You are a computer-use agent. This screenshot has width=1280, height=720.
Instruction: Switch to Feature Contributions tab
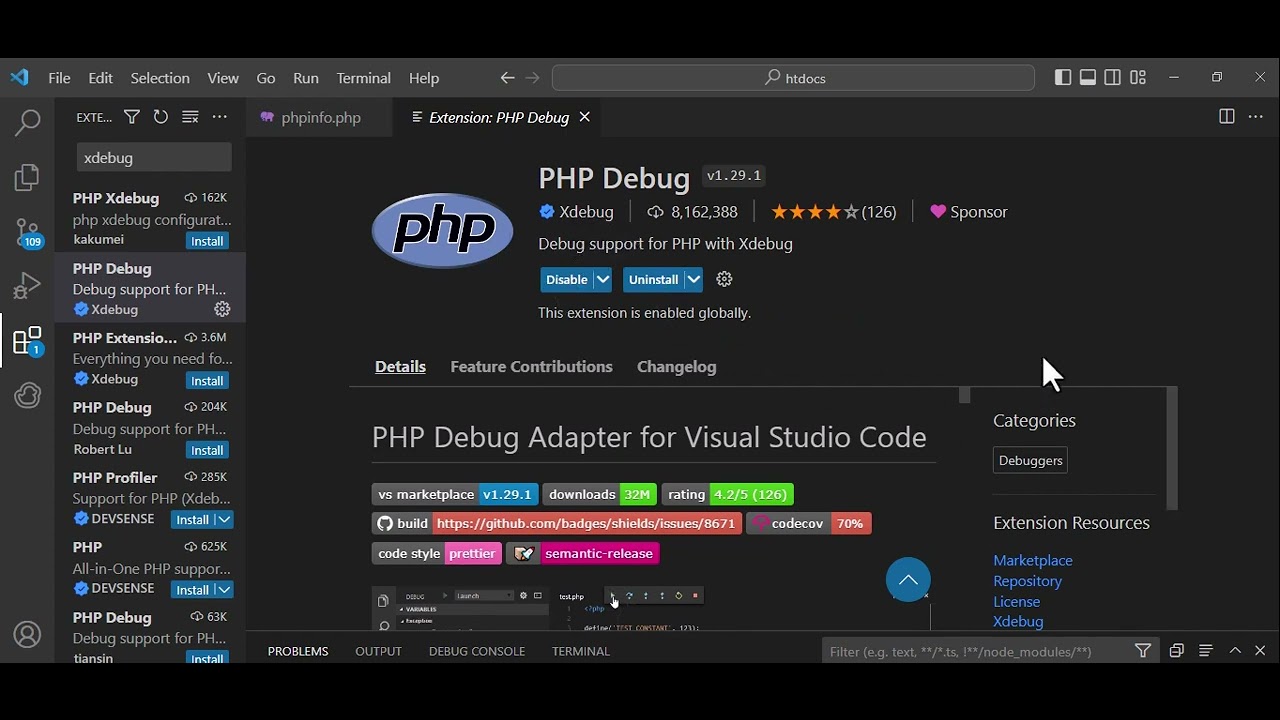(x=531, y=367)
